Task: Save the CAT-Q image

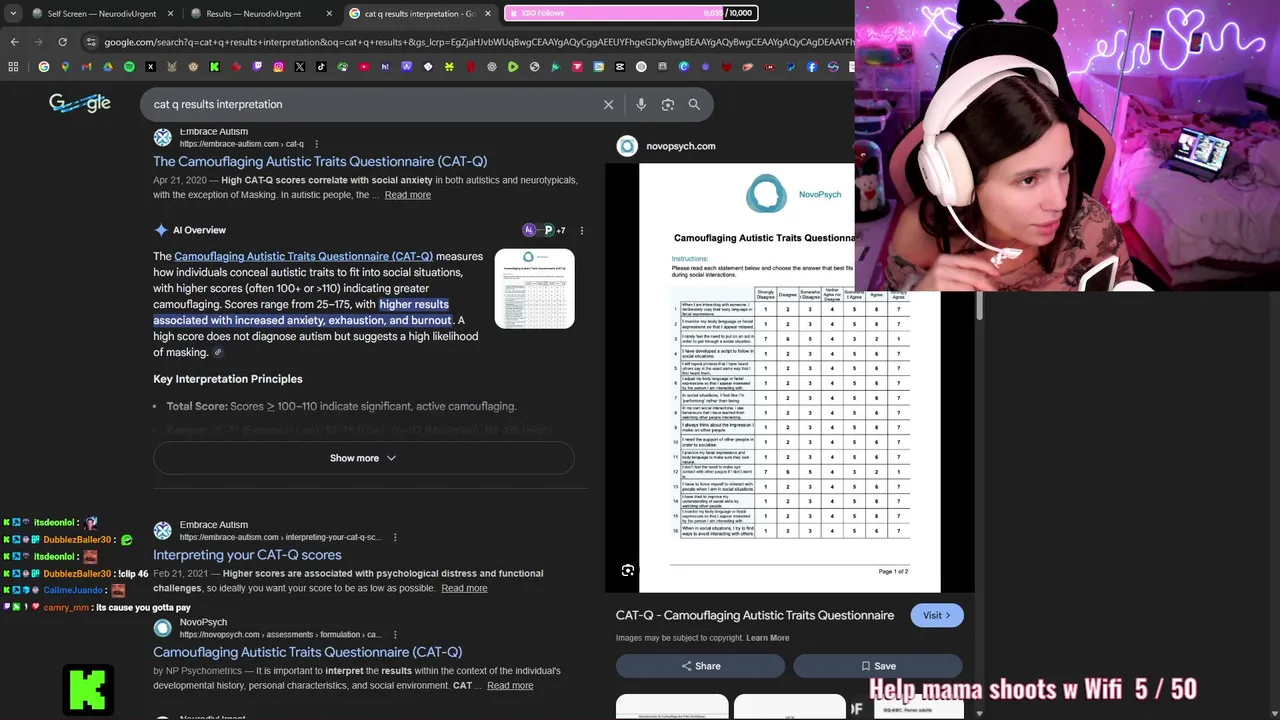Action: pos(878,666)
